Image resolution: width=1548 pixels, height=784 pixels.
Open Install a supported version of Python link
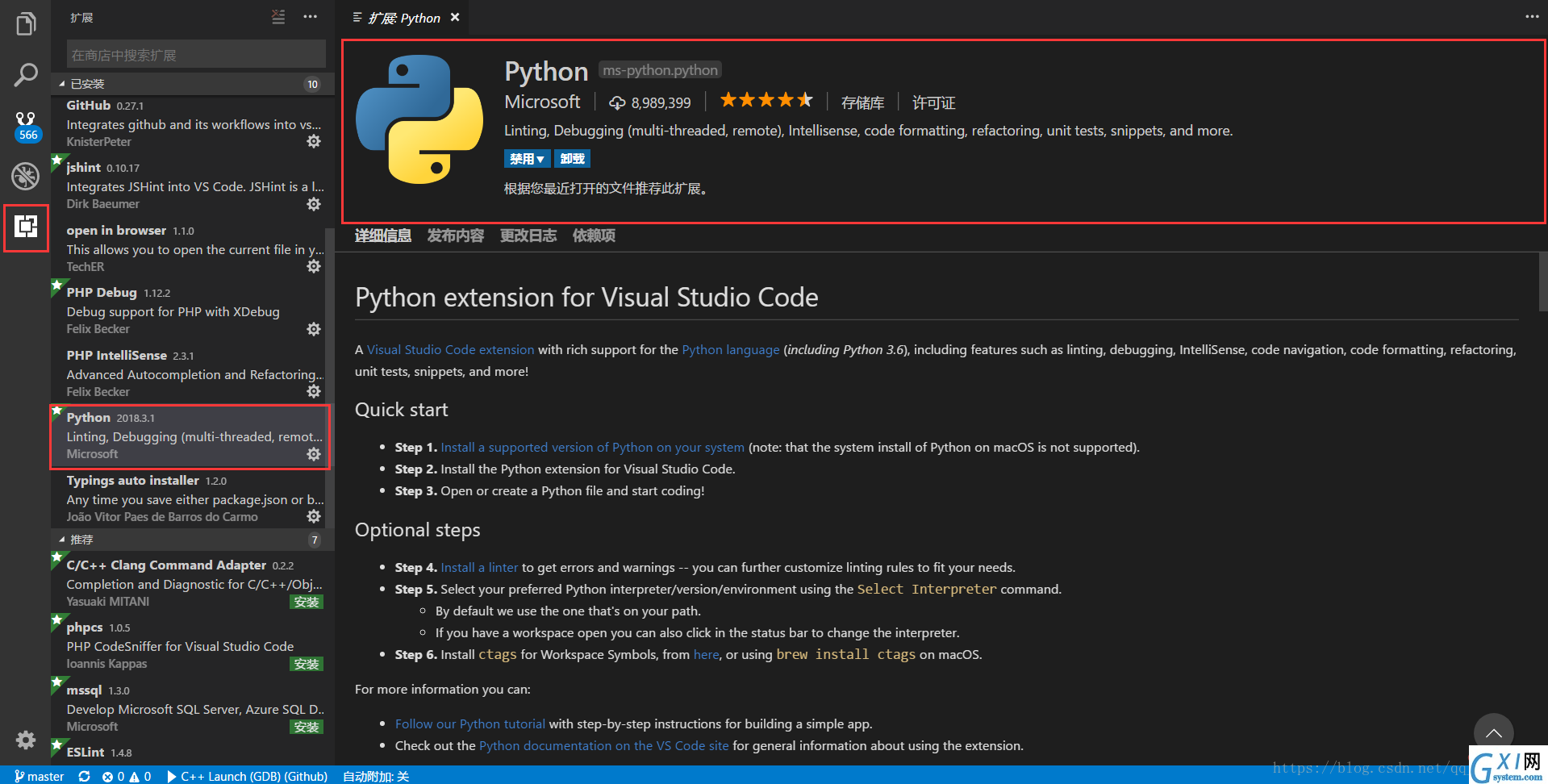[592, 447]
